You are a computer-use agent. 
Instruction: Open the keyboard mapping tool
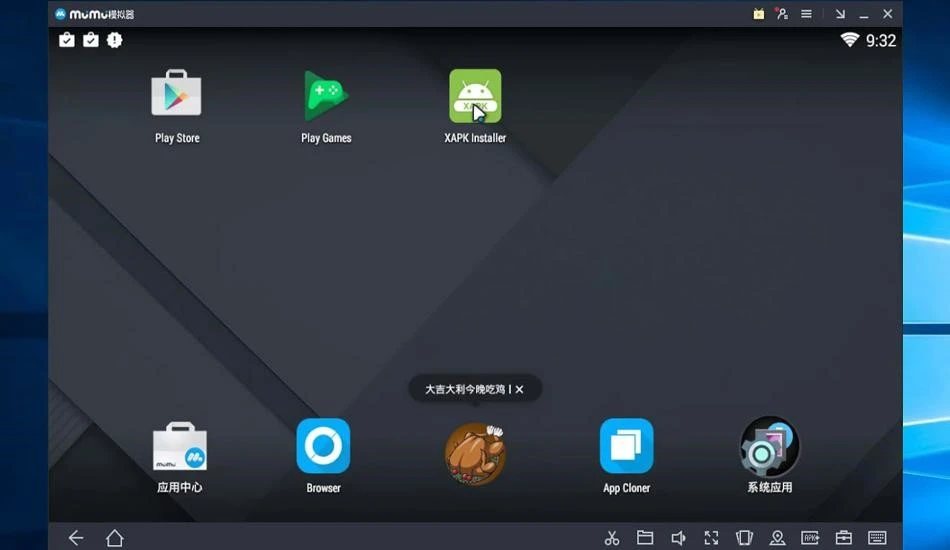pos(877,537)
